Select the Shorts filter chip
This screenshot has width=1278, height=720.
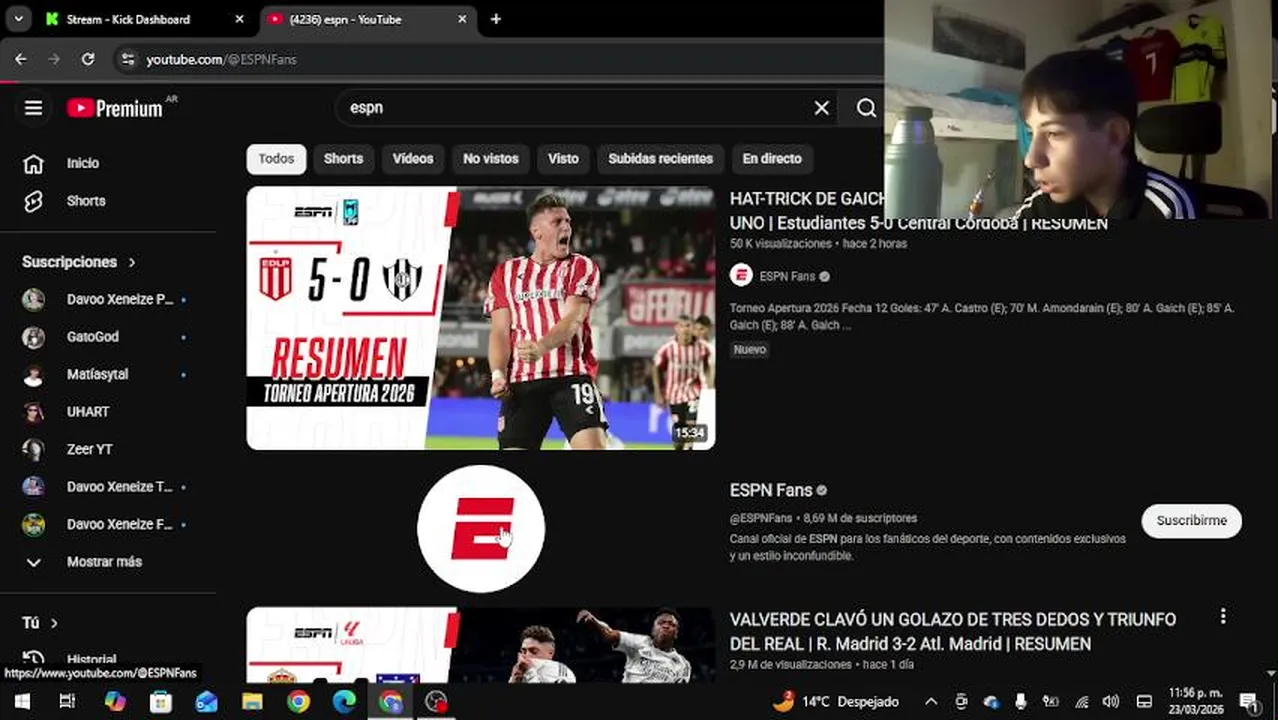(343, 159)
